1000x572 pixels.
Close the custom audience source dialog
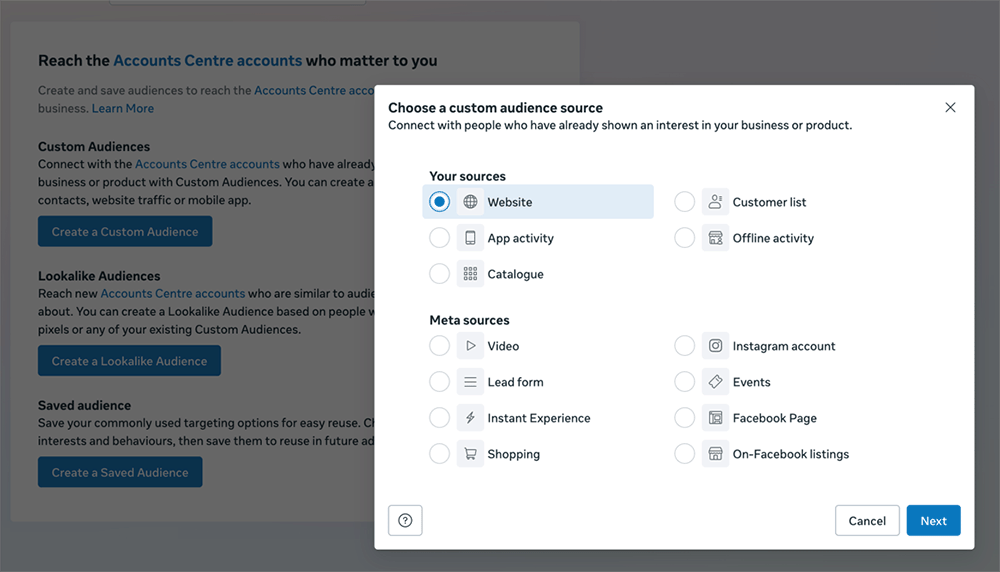coord(950,107)
